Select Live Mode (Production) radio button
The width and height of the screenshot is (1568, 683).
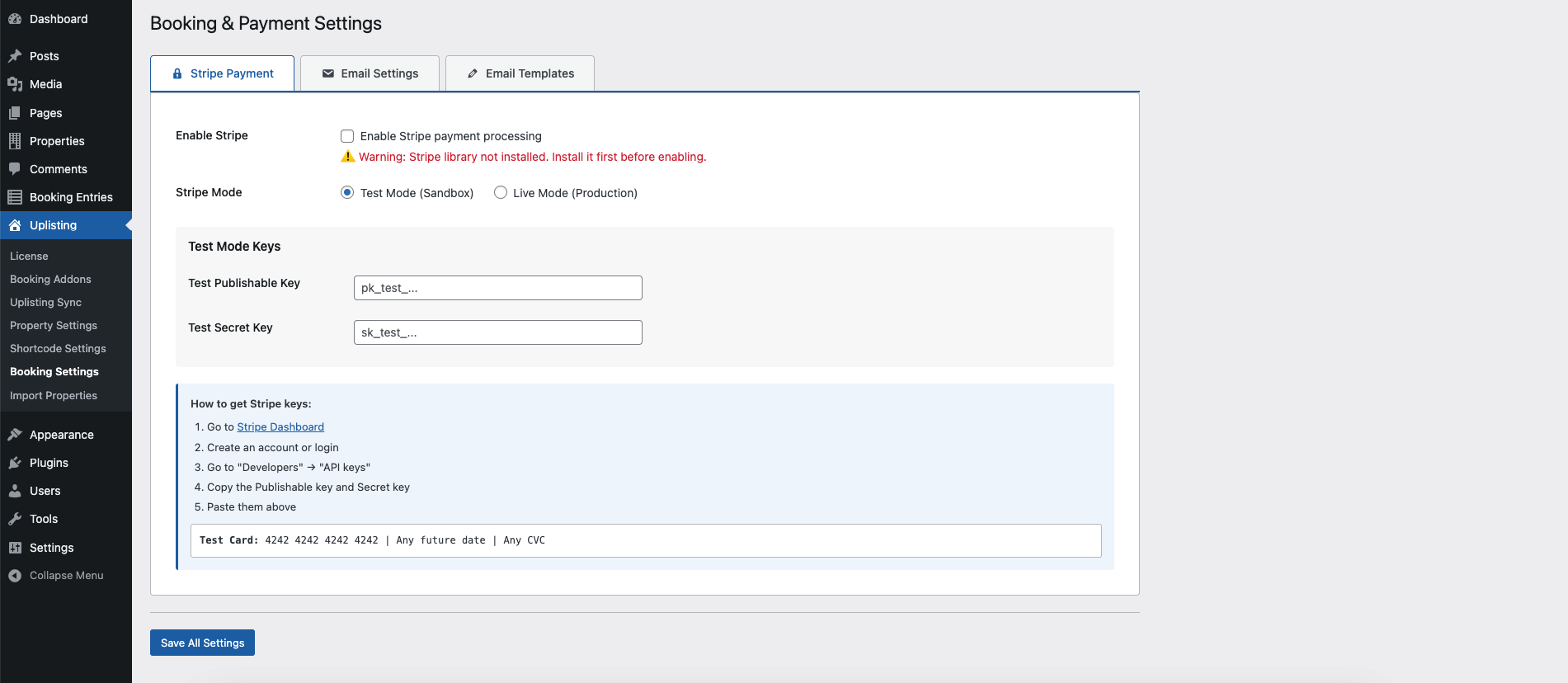tap(501, 192)
